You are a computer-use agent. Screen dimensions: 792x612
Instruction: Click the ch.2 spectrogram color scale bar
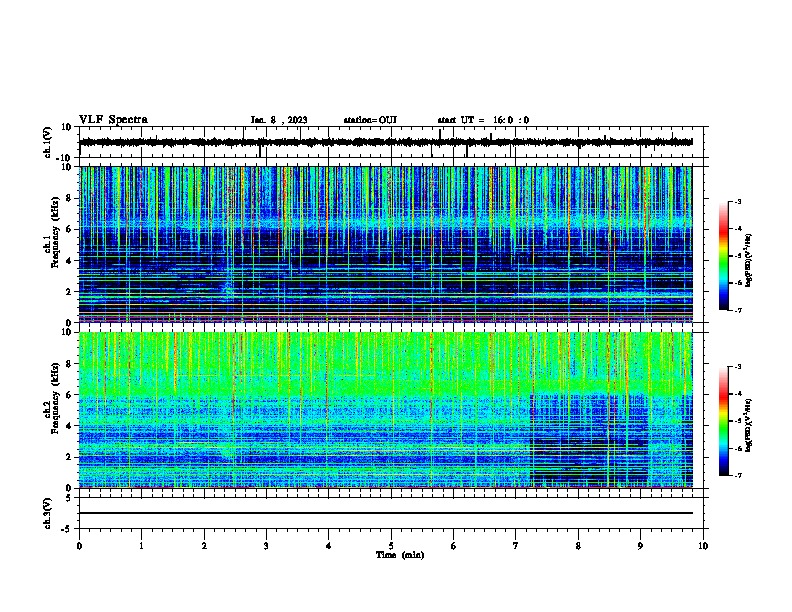pyautogui.click(x=723, y=421)
